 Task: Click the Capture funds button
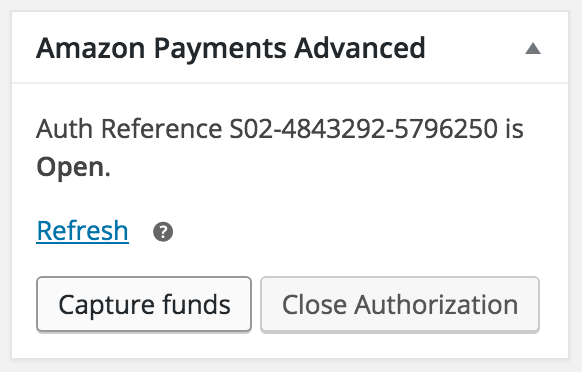pos(144,304)
